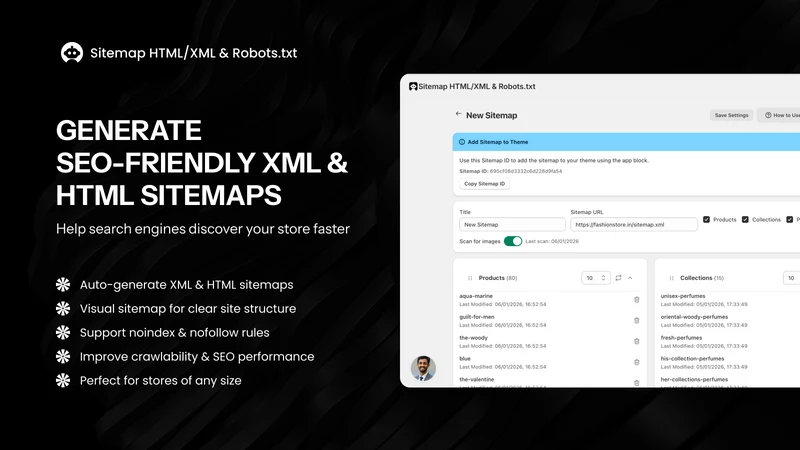
Task: Click the info icon in Add Sitemap to Theme banner
Action: [462, 142]
